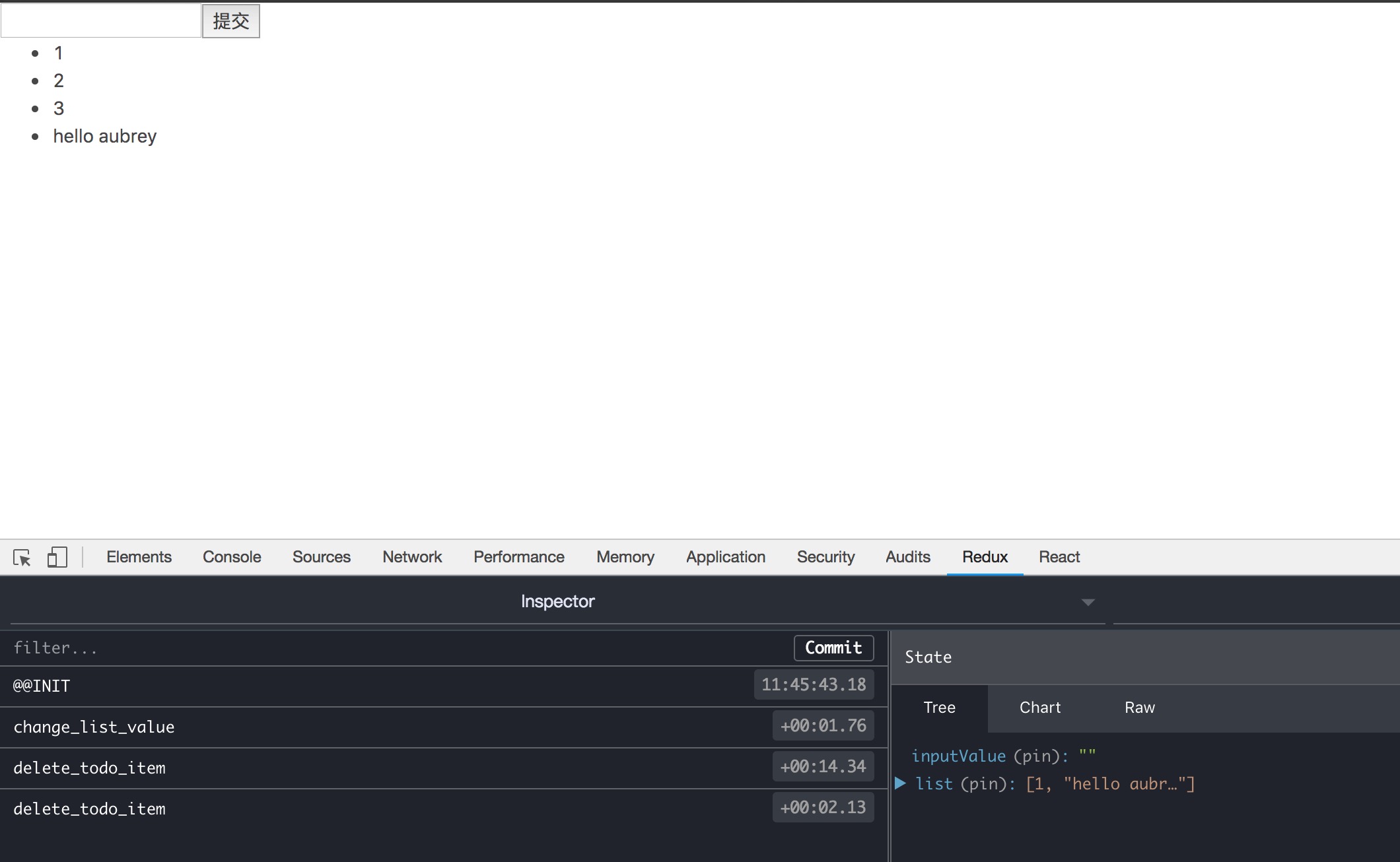
Task: Select the inspect element cursor icon
Action: [22, 558]
